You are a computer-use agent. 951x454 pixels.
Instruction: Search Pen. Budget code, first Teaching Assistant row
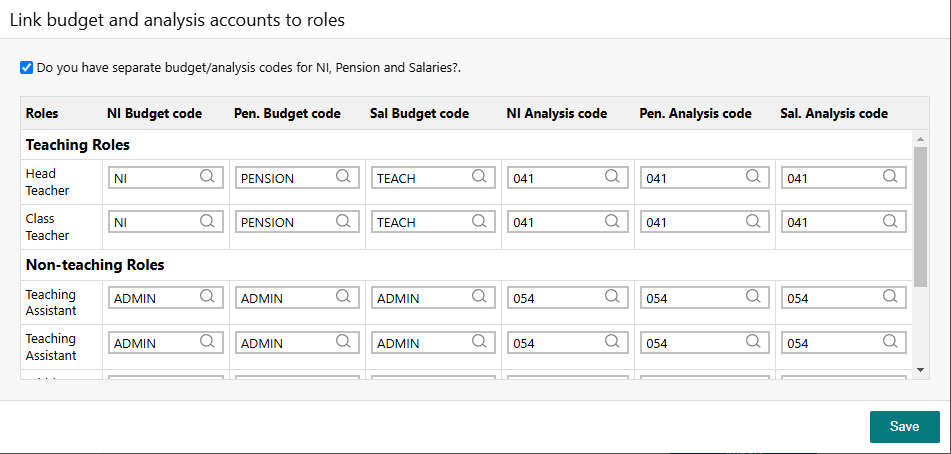[343, 296]
